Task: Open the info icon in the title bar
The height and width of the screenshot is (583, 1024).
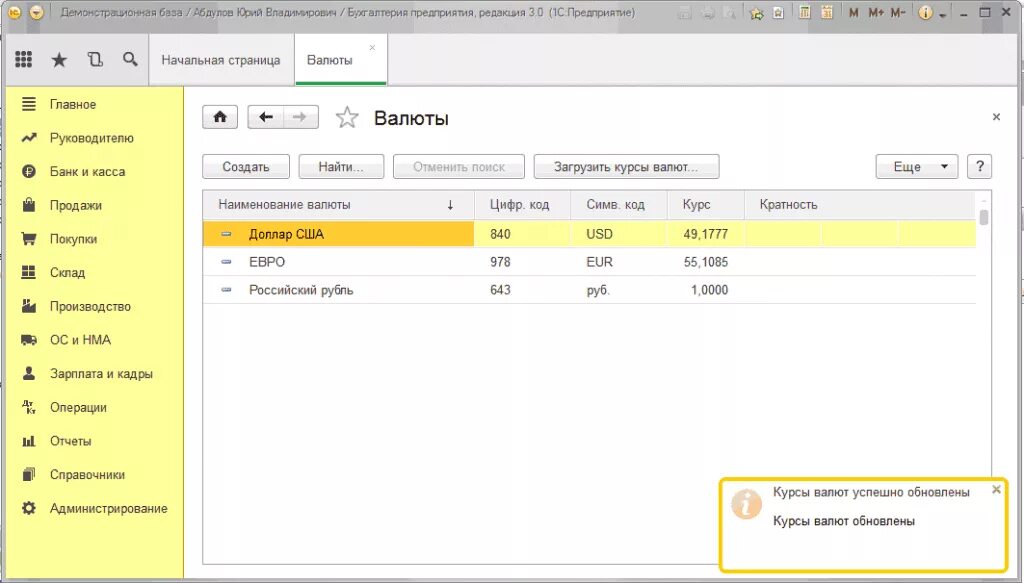Action: pos(925,12)
